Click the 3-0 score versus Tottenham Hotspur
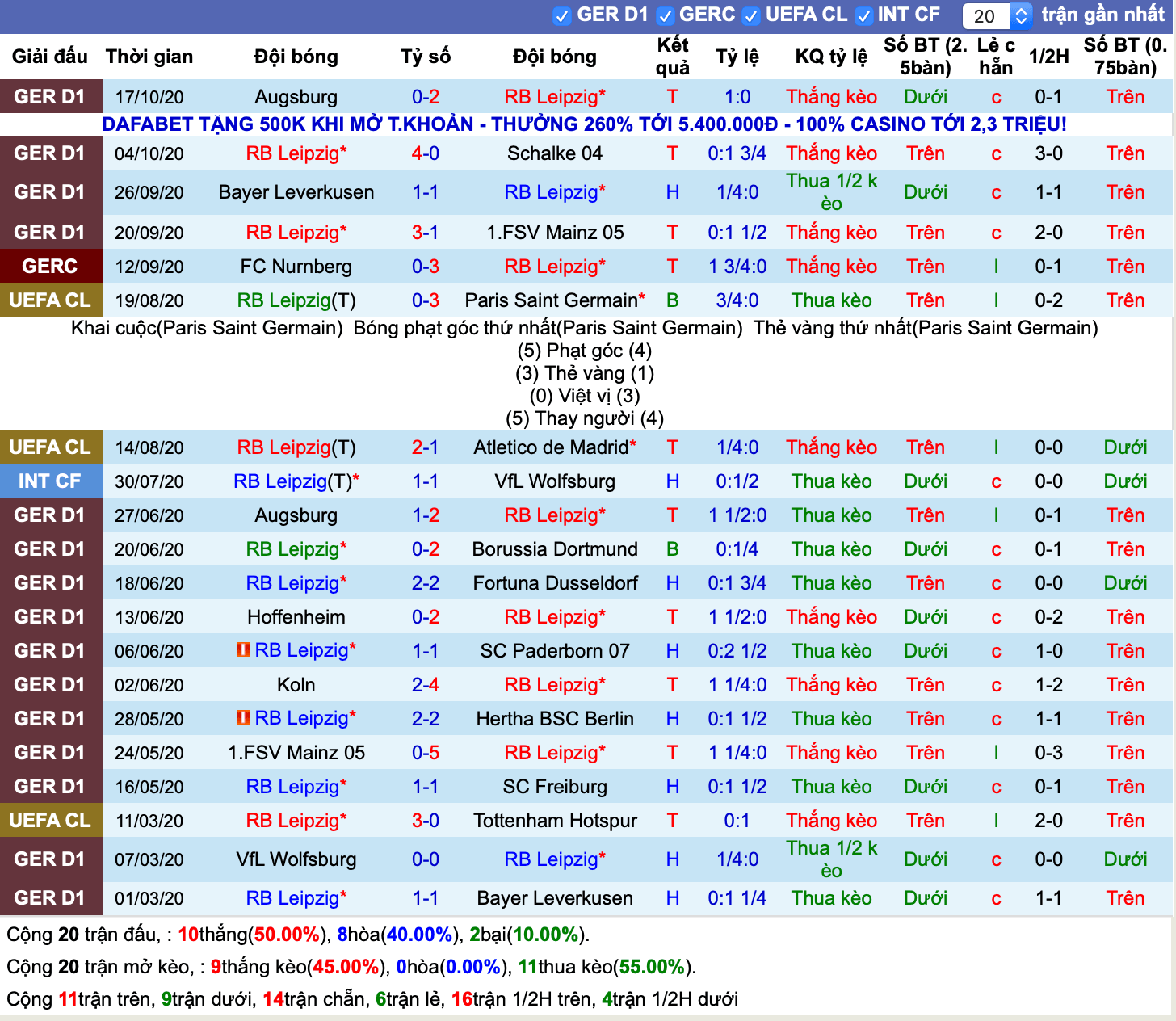The height and width of the screenshot is (1021, 1176). pyautogui.click(x=426, y=821)
